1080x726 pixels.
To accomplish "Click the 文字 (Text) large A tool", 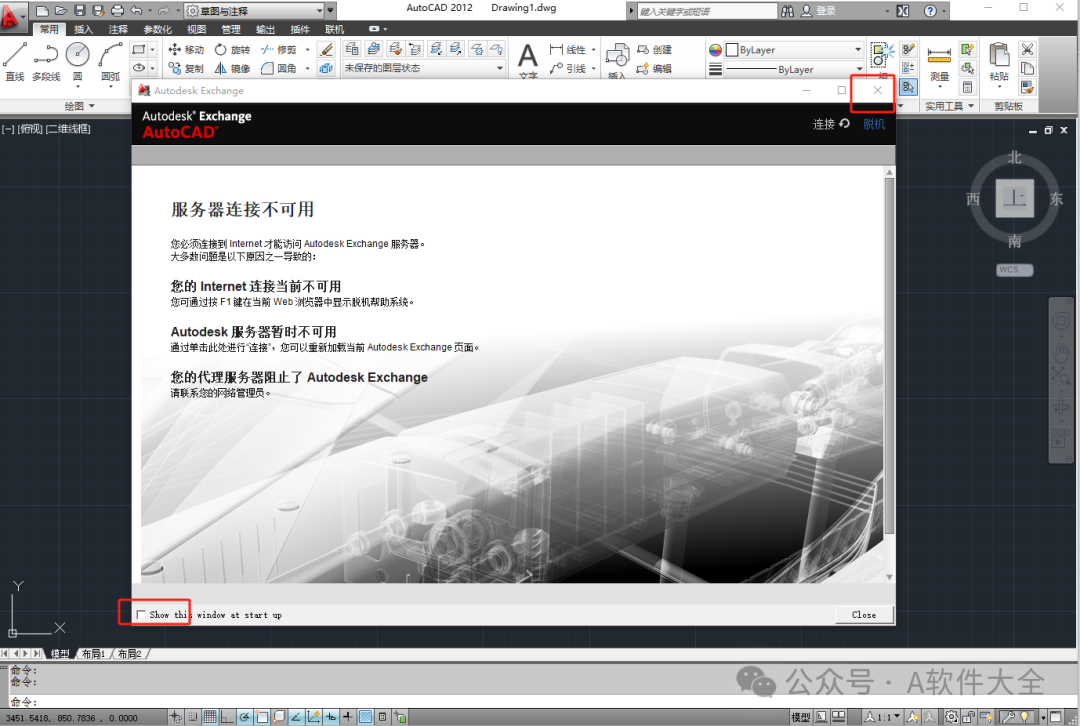I will pos(528,59).
